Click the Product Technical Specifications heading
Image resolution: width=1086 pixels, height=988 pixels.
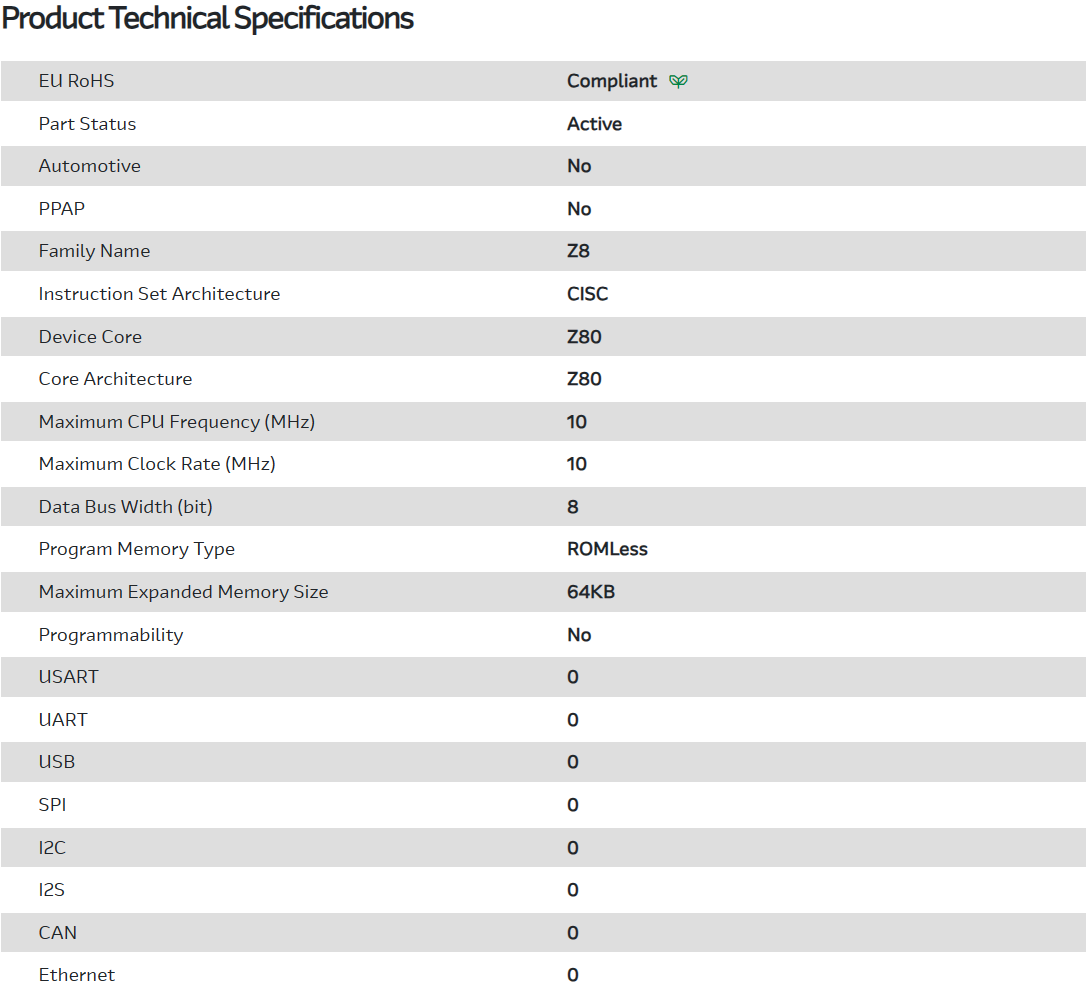[208, 19]
